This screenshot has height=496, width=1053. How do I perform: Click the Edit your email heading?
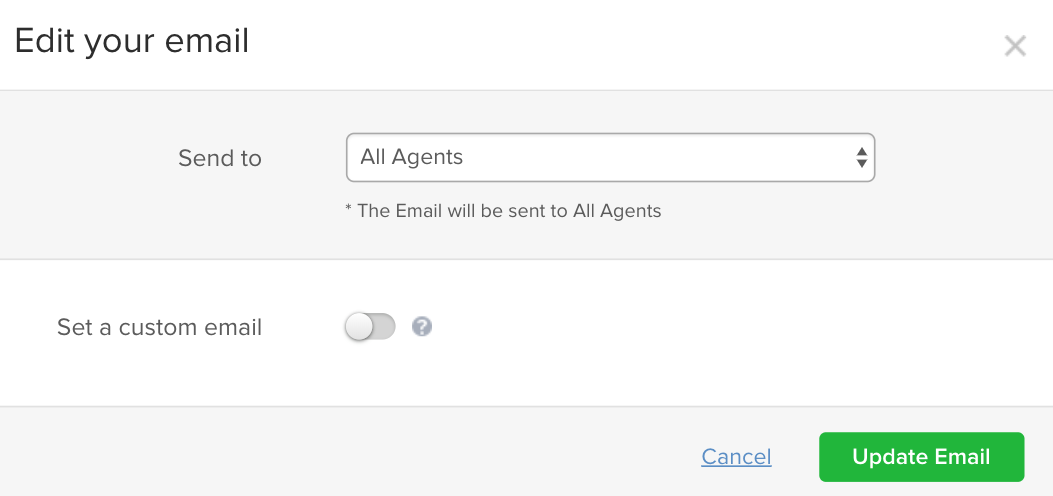pyautogui.click(x=132, y=42)
